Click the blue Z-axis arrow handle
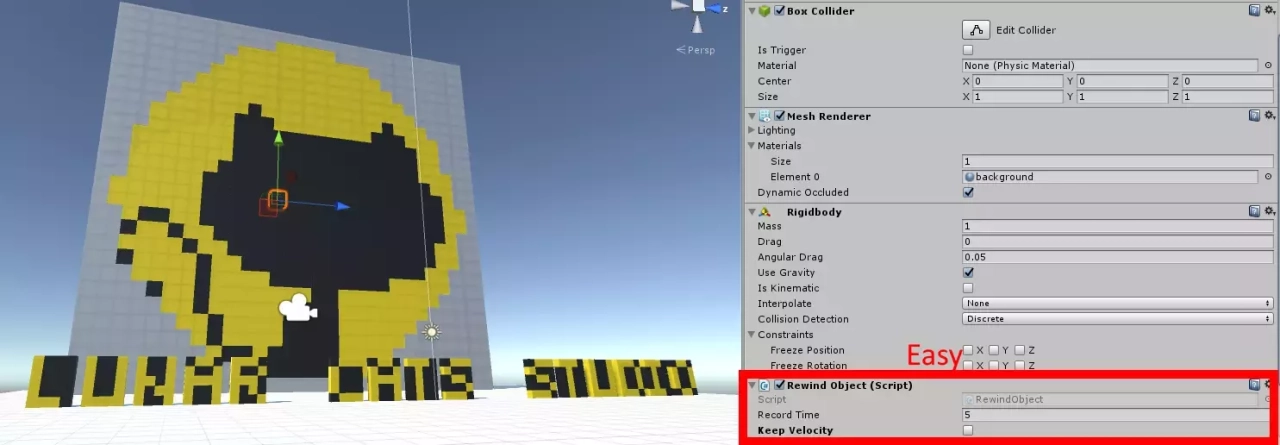Screen dimensions: 1280x445 click(341, 206)
